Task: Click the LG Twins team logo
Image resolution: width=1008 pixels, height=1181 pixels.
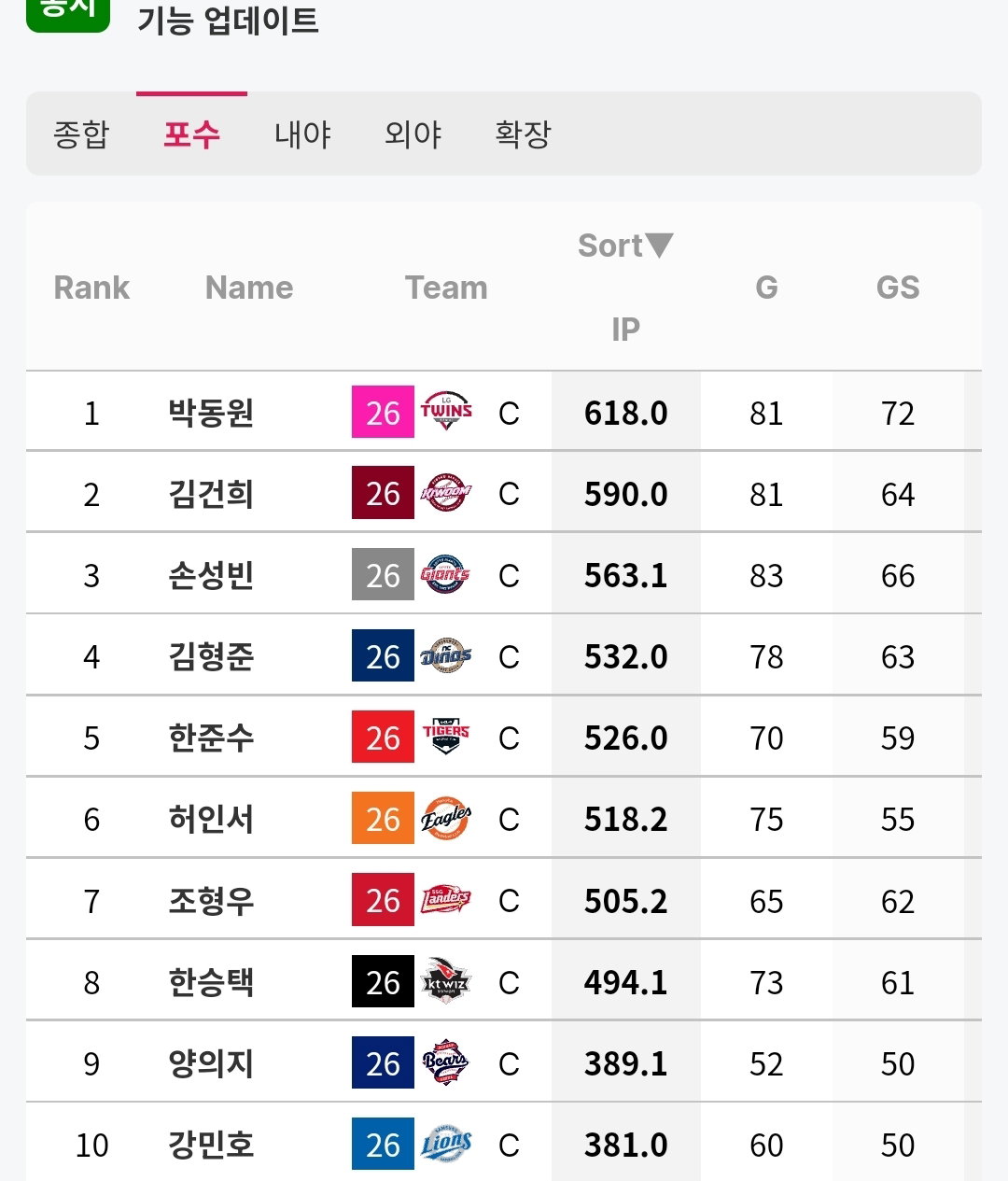Action: [x=446, y=412]
